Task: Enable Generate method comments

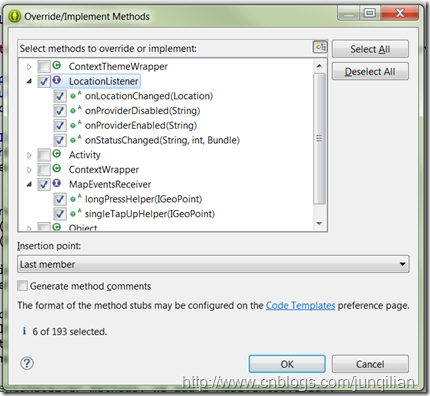Action: 22,286
